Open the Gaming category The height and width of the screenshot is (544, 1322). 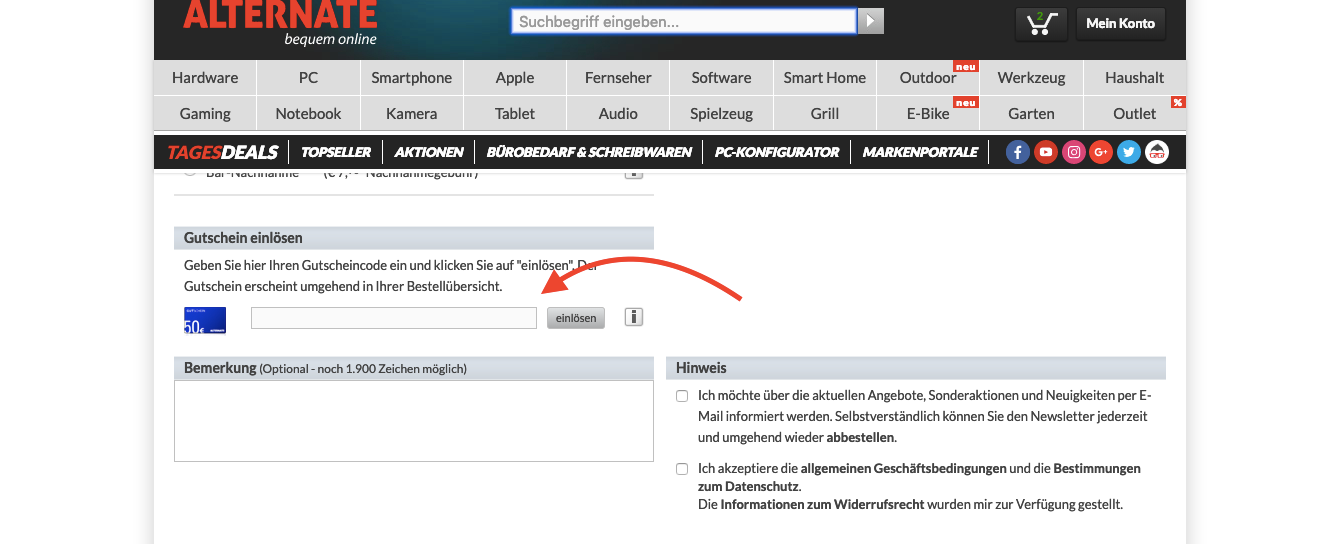(205, 113)
